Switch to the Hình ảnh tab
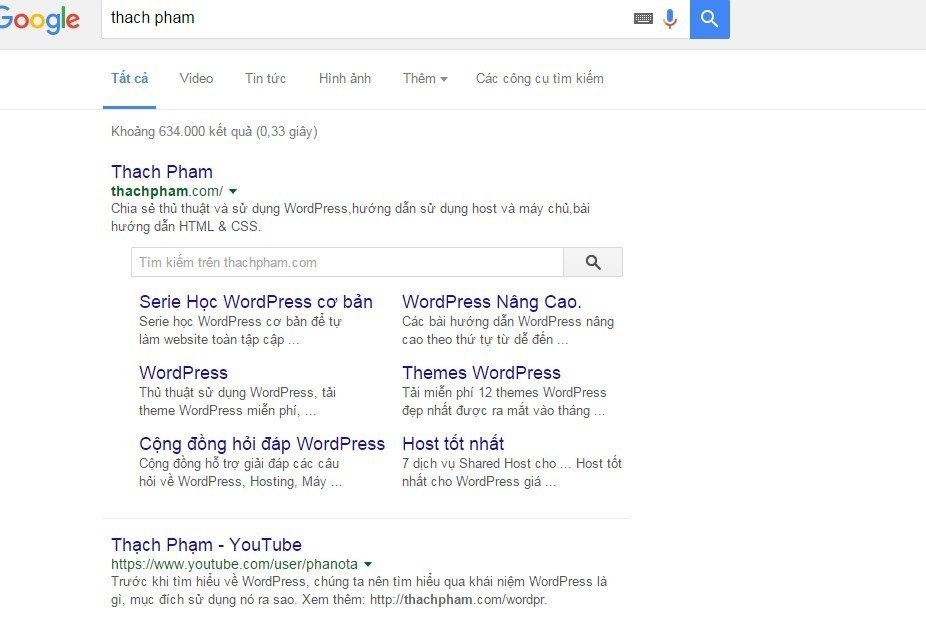The image size is (926, 618). [344, 79]
